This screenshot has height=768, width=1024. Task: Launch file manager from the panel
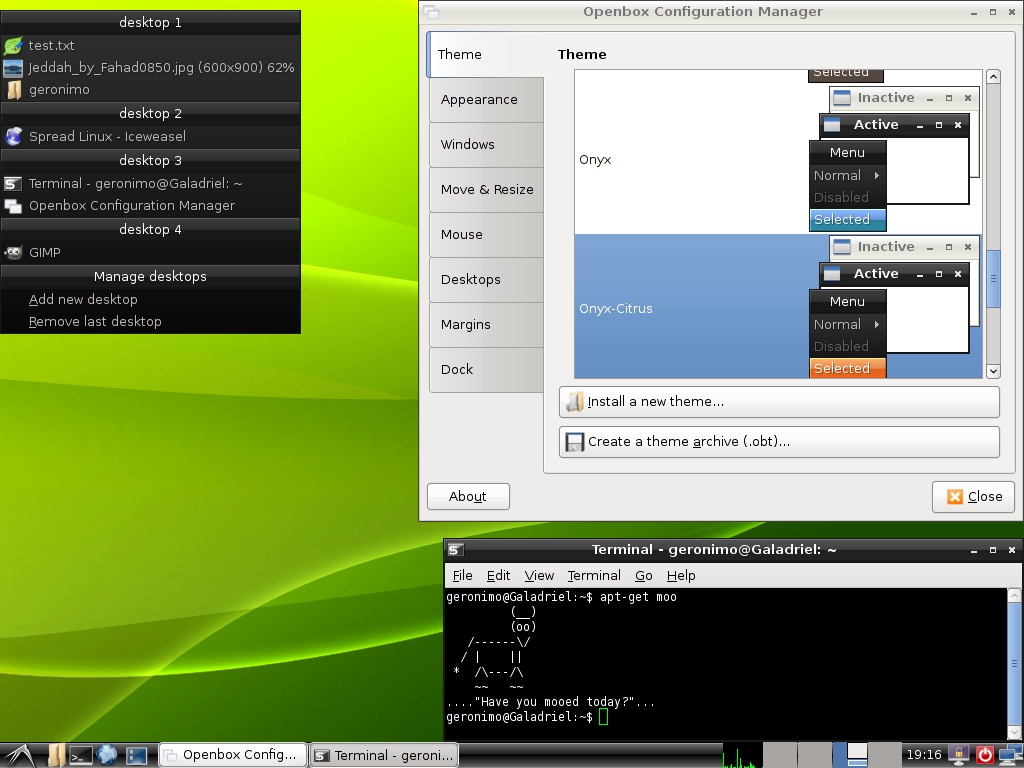57,756
